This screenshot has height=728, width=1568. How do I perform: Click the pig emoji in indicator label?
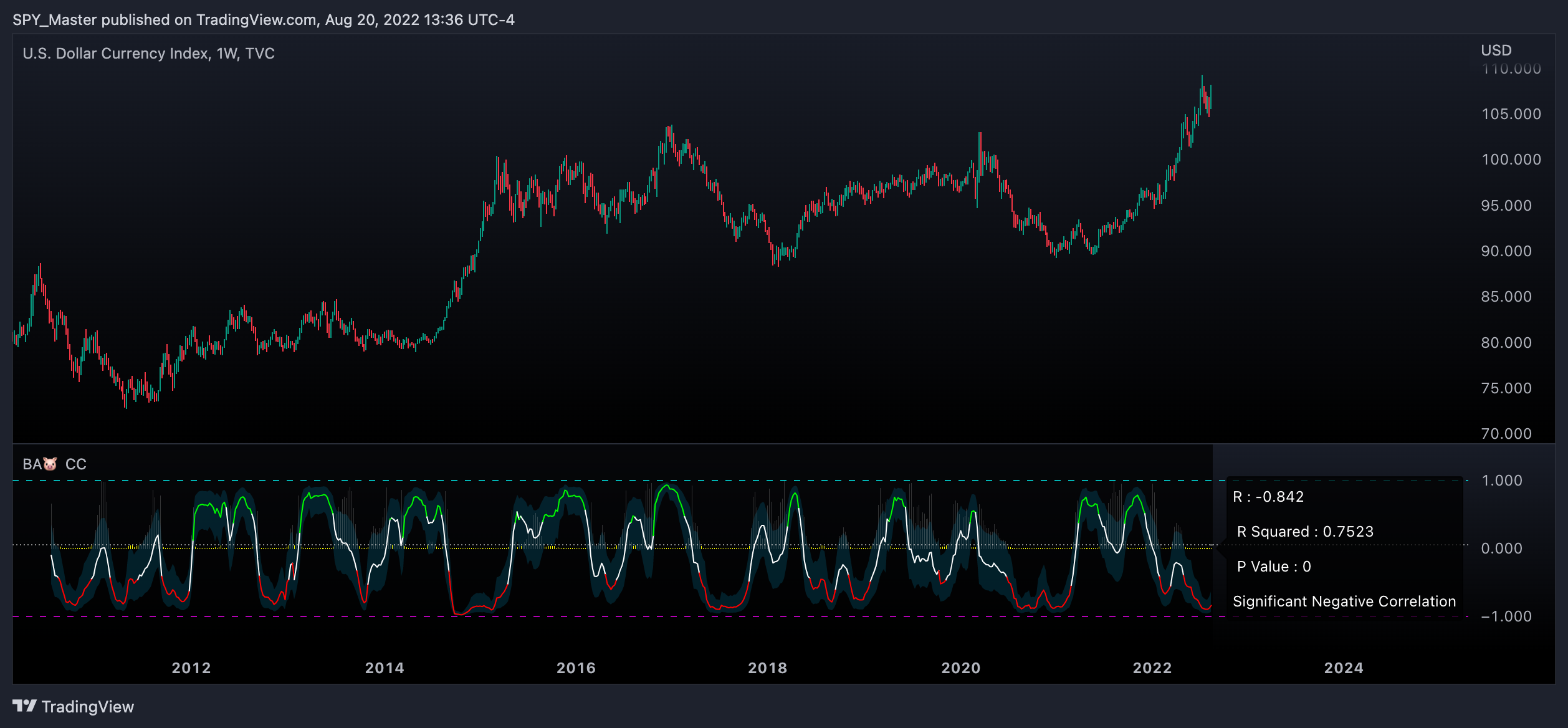[x=50, y=464]
